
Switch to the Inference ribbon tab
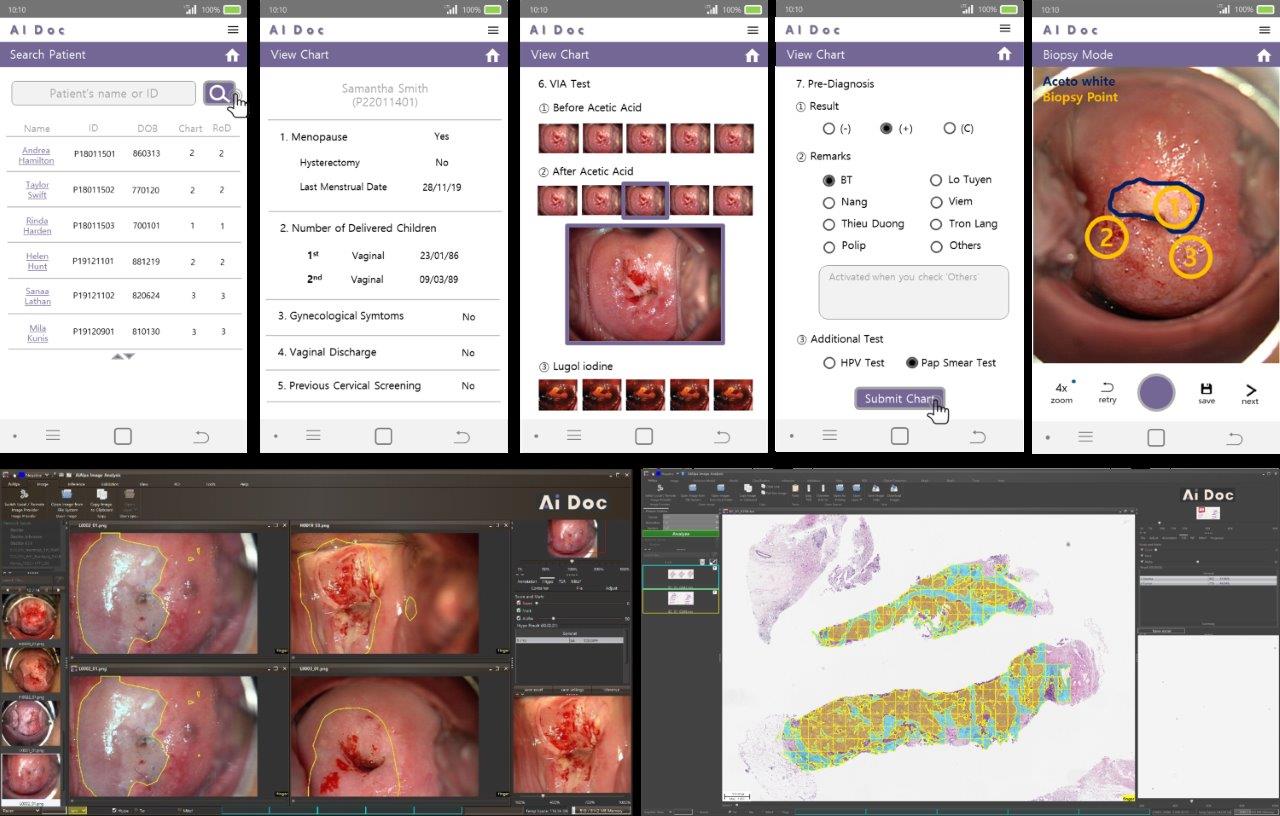click(76, 484)
